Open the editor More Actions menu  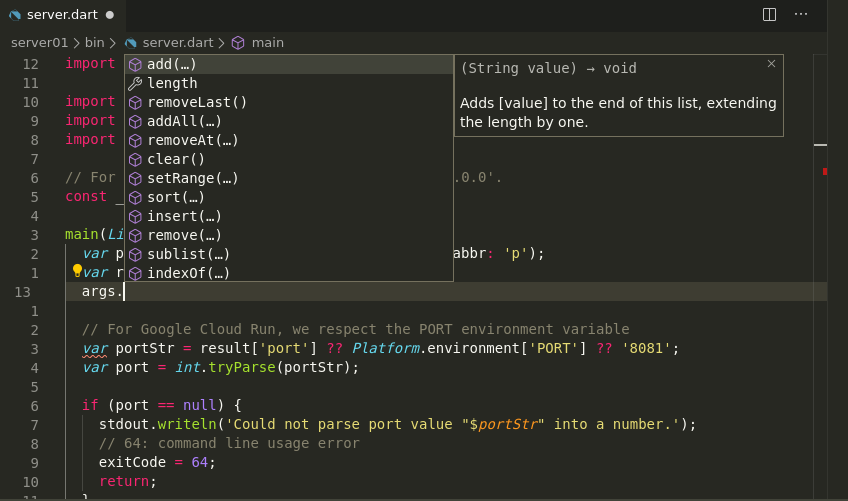800,15
